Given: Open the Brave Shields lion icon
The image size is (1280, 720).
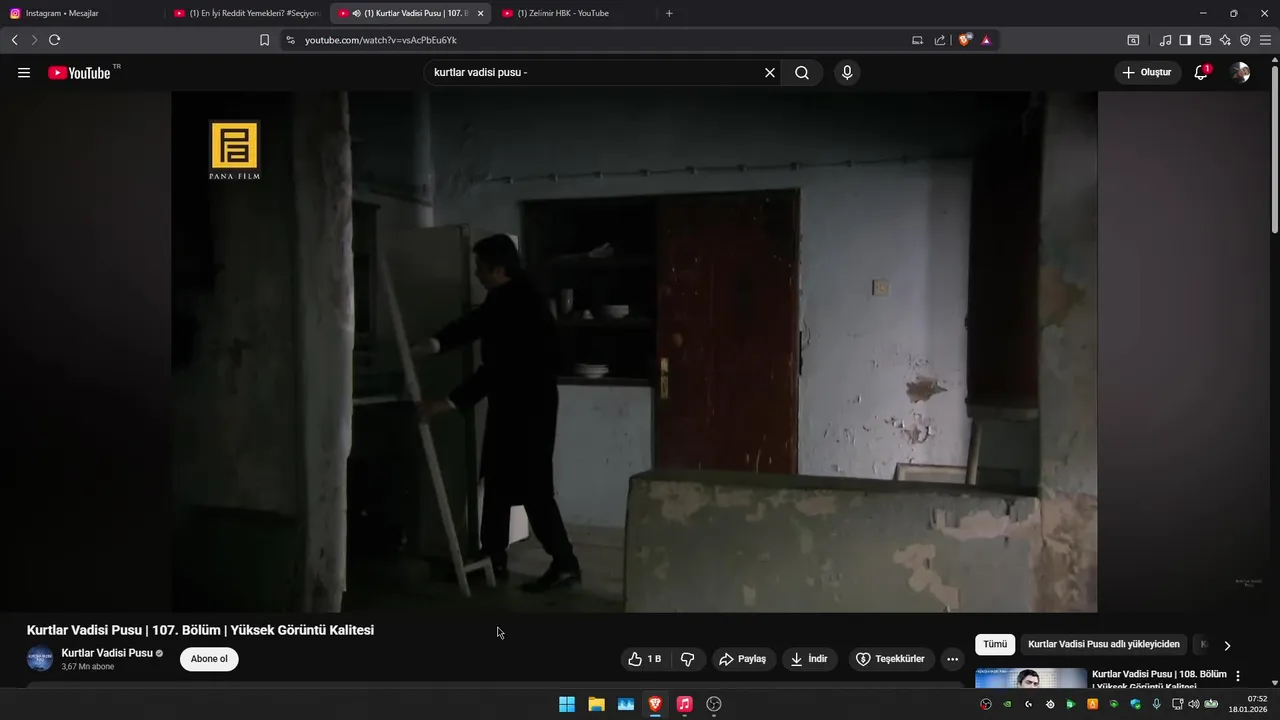Looking at the screenshot, I should pyautogui.click(x=964, y=40).
